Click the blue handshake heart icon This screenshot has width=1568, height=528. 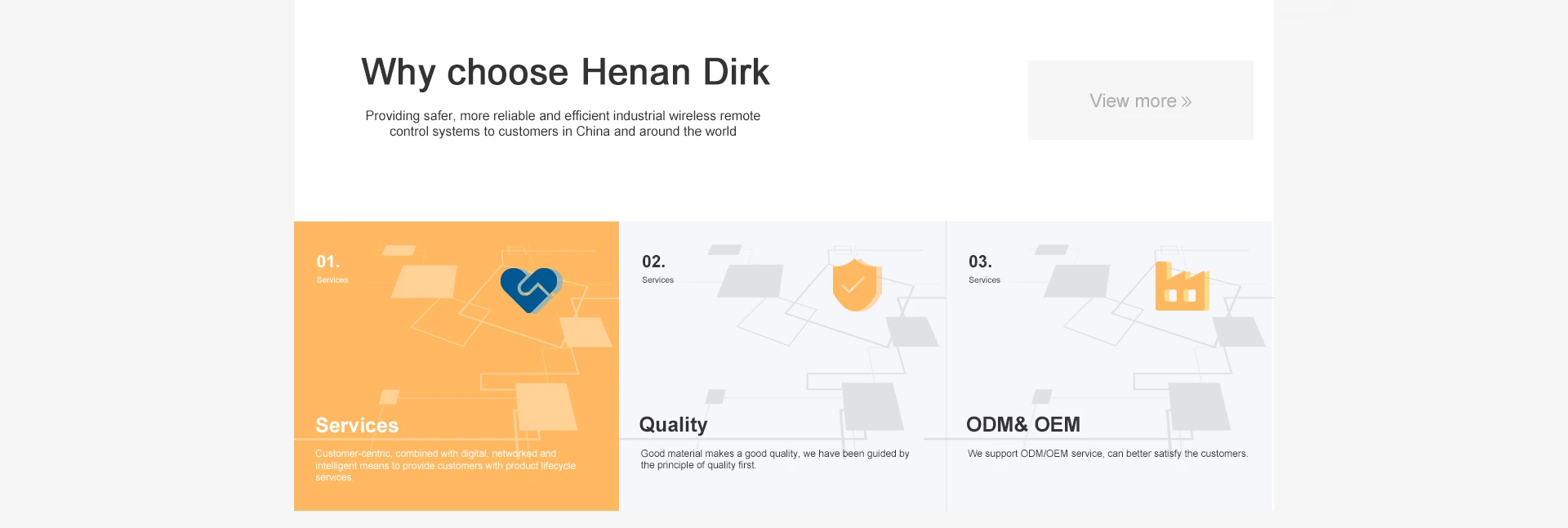(x=531, y=290)
